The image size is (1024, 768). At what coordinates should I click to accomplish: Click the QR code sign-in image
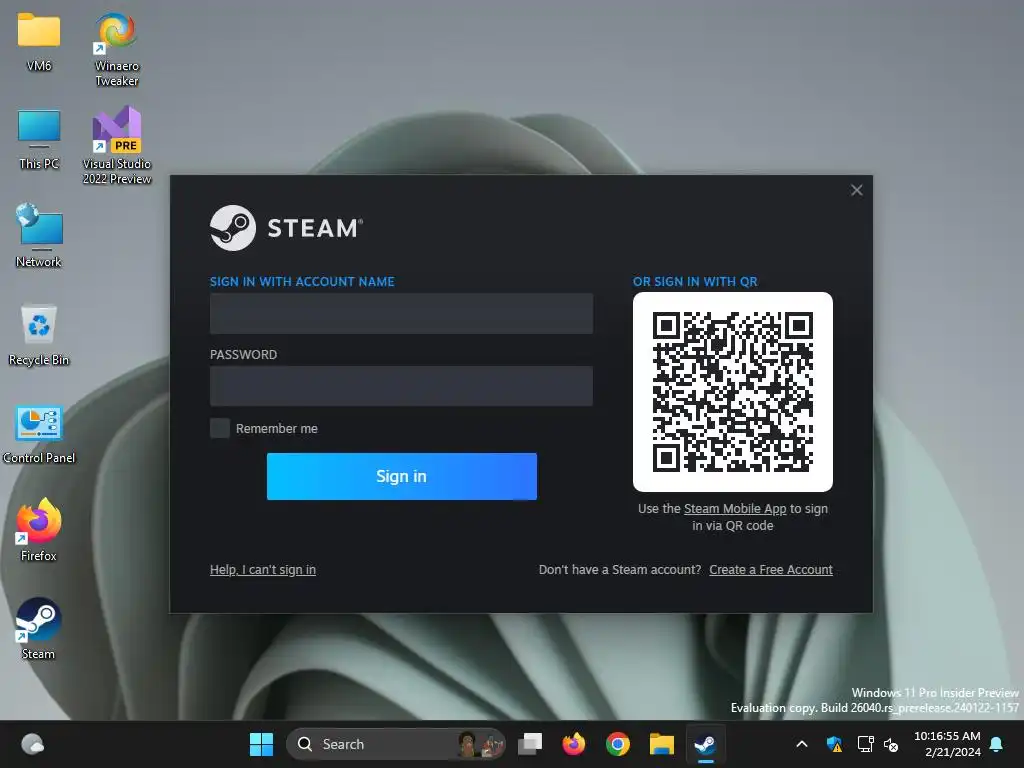(x=733, y=392)
